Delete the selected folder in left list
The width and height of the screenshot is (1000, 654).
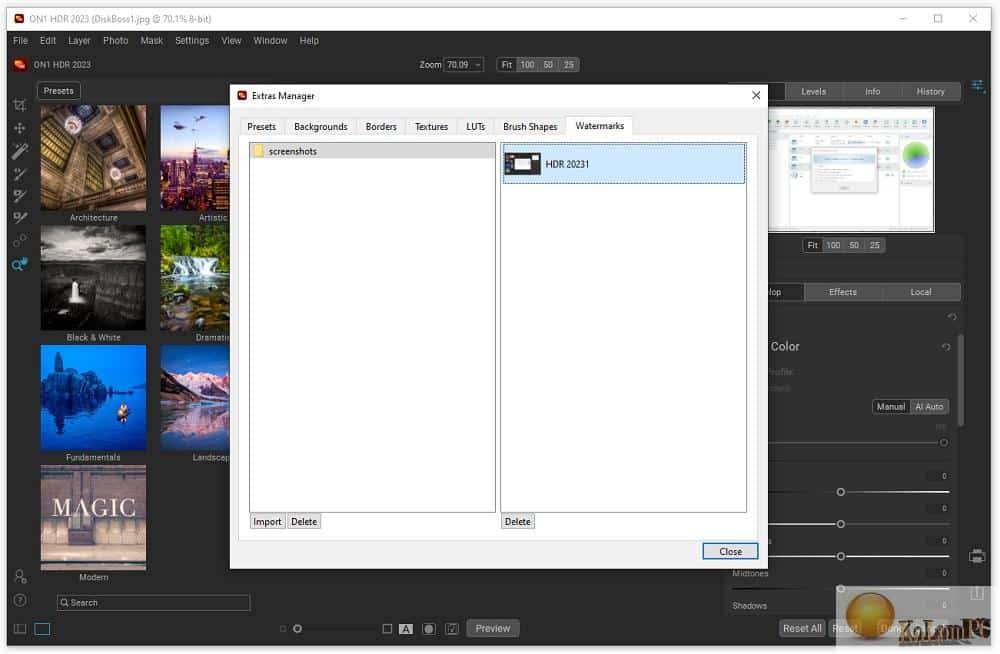tap(304, 522)
